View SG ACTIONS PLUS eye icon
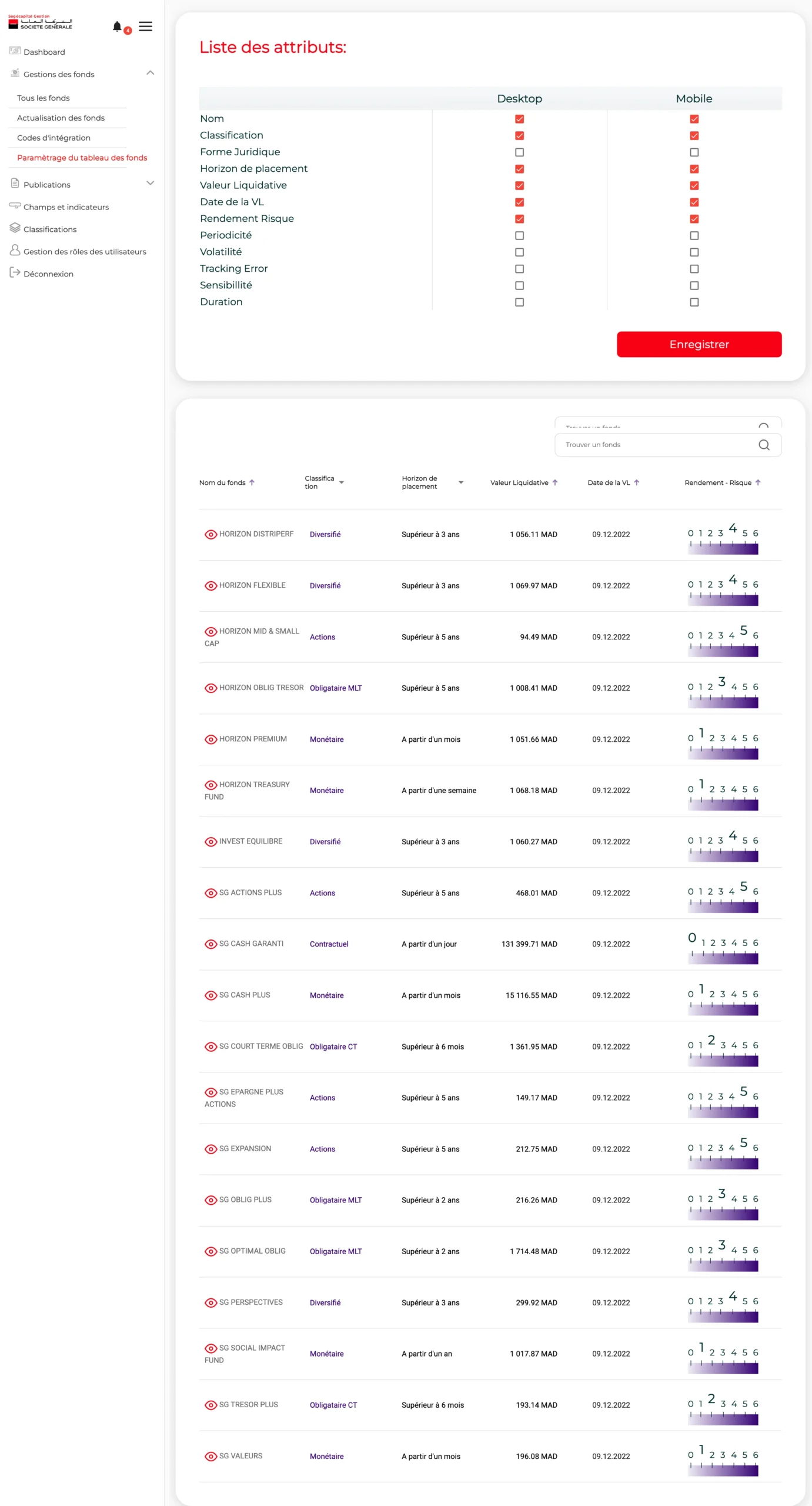Screen dimensions: 812x1506 [x=210, y=892]
